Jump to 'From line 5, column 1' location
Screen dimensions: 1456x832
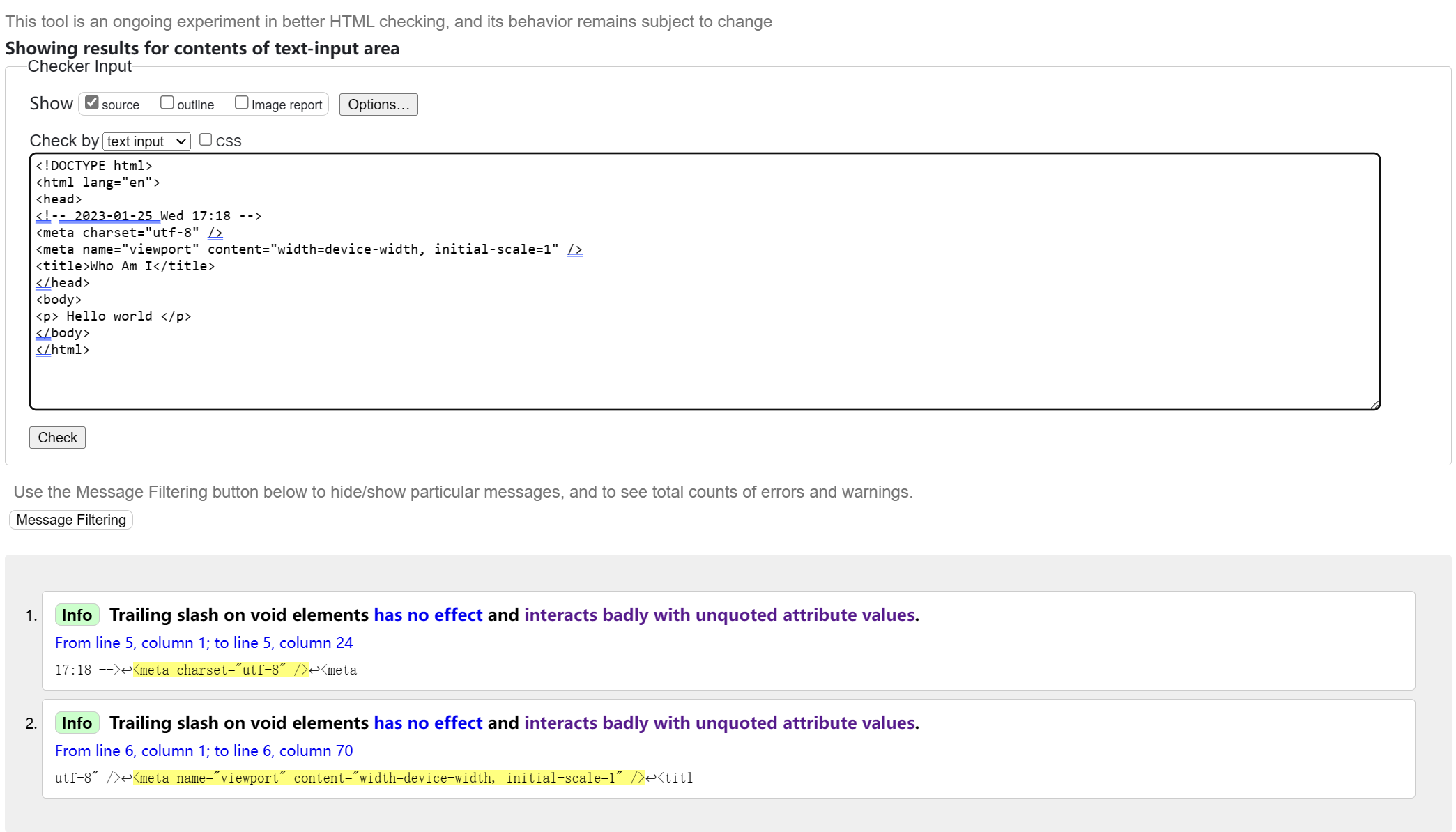click(204, 642)
